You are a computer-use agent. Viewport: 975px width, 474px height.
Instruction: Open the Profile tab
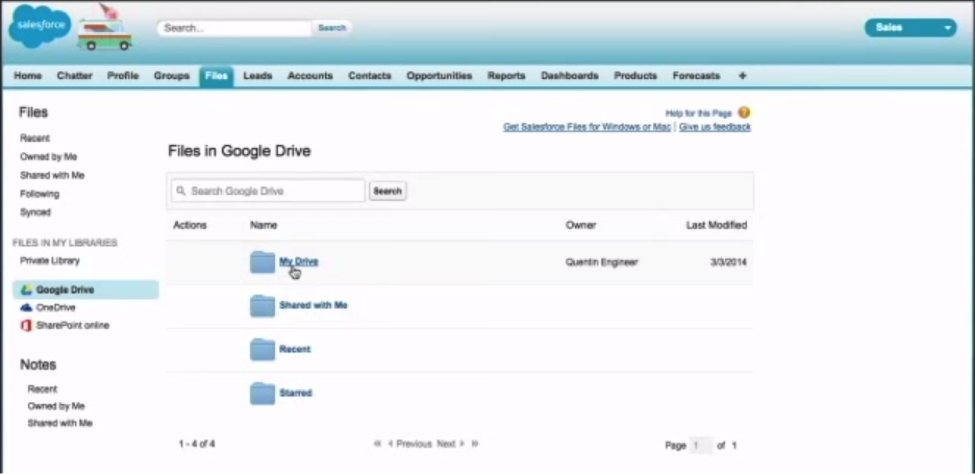(x=123, y=76)
